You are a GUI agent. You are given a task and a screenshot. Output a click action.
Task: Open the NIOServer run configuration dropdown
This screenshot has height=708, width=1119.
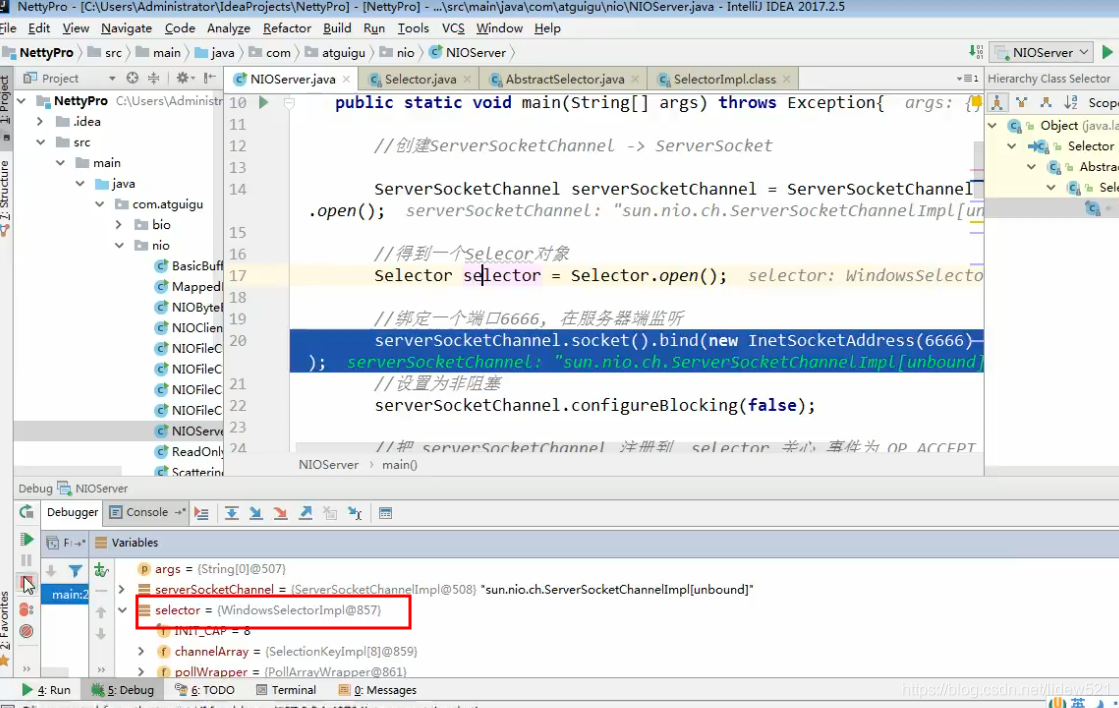coord(1043,52)
